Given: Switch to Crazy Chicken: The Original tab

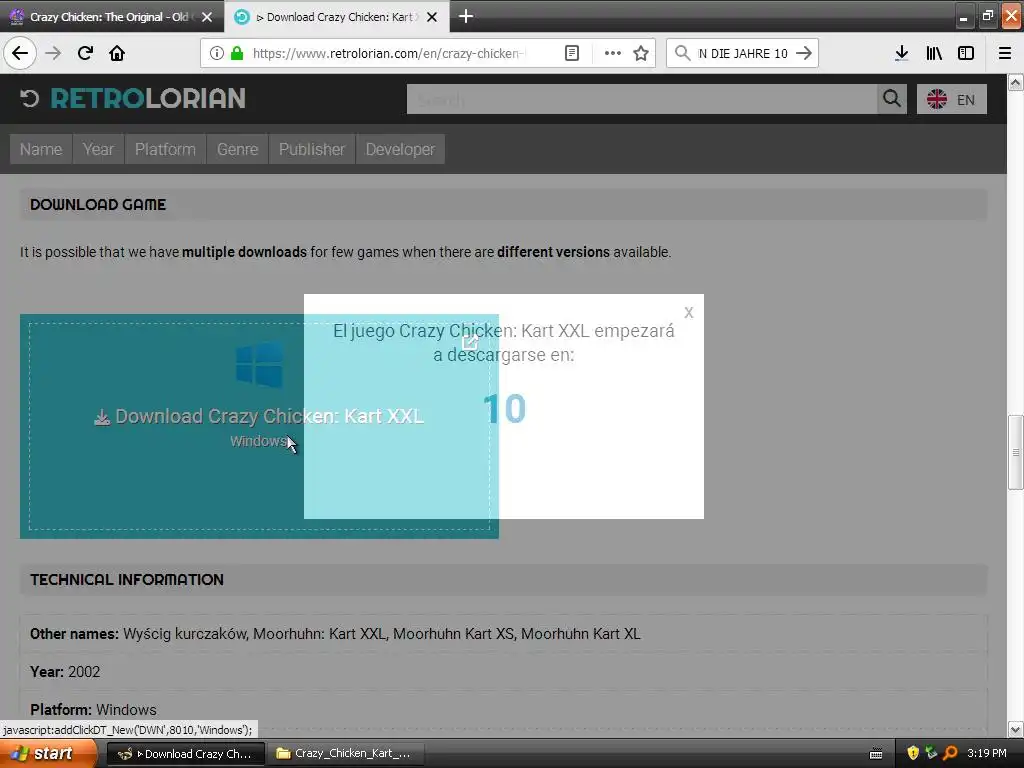Looking at the screenshot, I should click(x=108, y=17).
